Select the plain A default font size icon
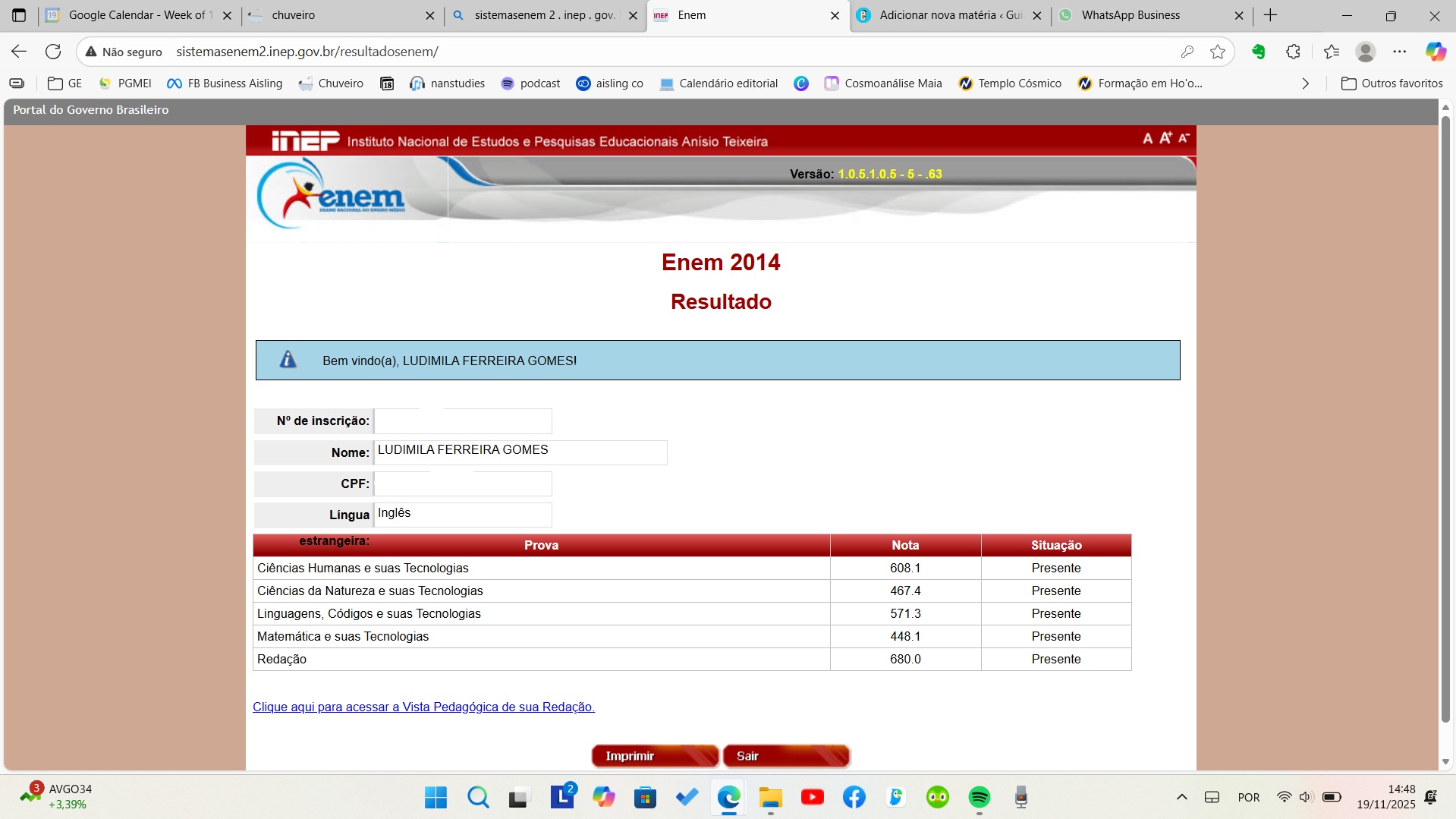The image size is (1456, 819). 1148,139
